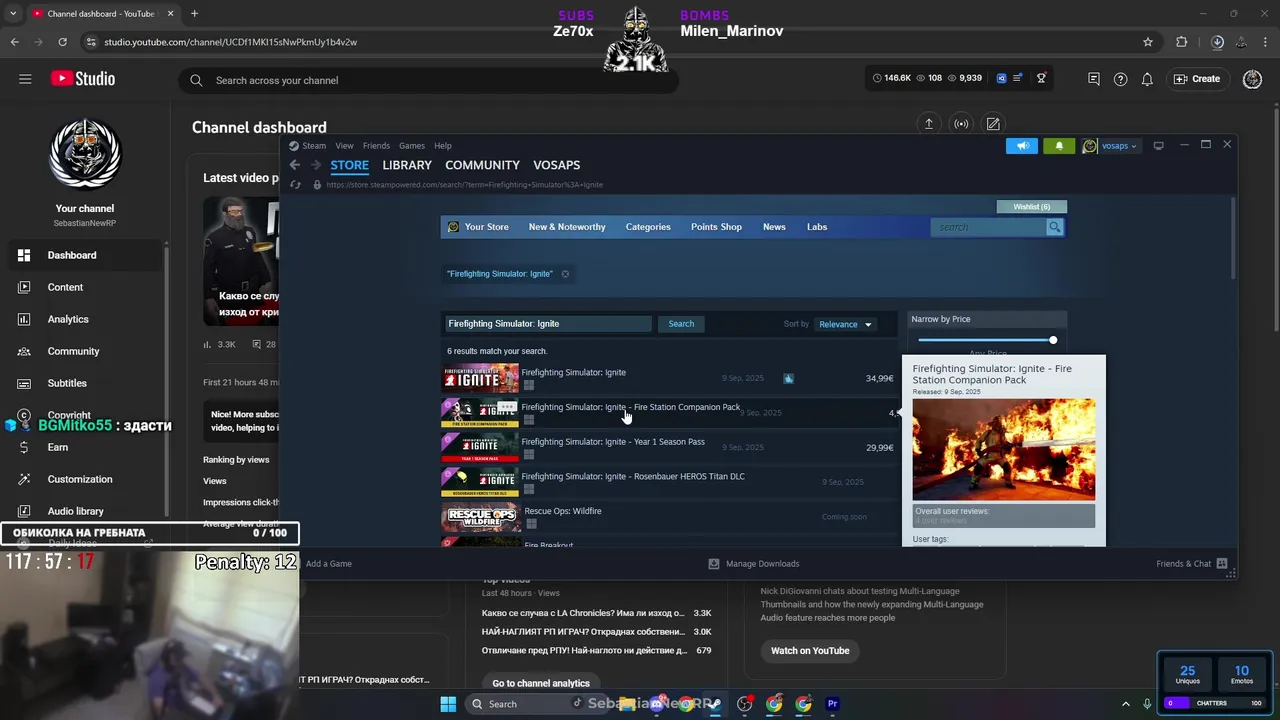Image resolution: width=1280 pixels, height=720 pixels.
Task: Open Year 1 Season Pass result
Action: (669, 448)
